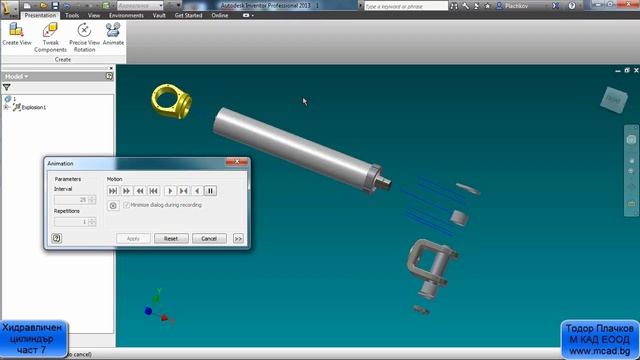Viewport: 640px width, 360px height.
Task: Click the Reset button
Action: pos(171,238)
